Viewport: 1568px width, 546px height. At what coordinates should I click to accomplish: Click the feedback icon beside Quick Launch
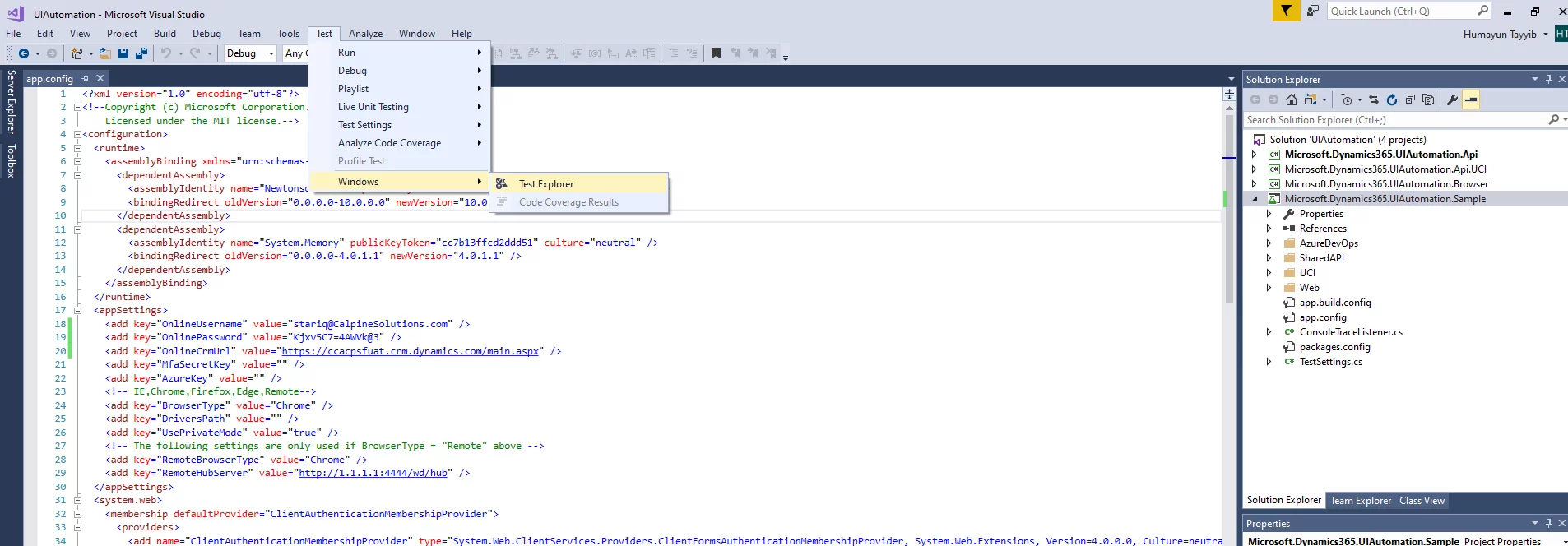[1313, 11]
